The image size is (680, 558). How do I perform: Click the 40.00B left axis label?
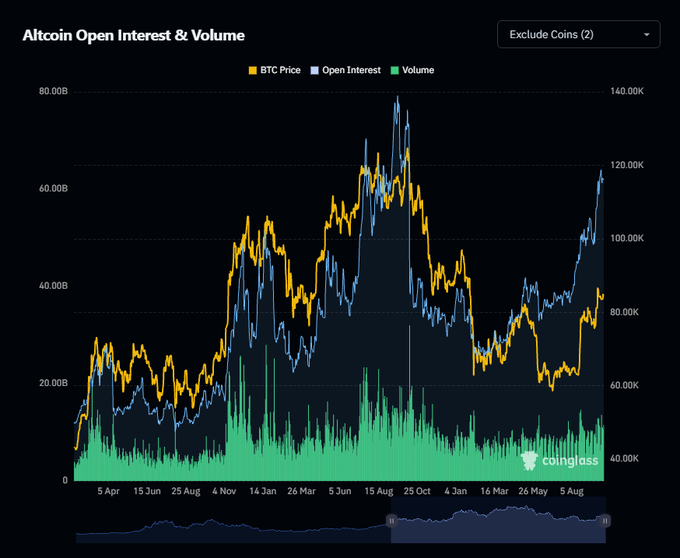pyautogui.click(x=53, y=286)
